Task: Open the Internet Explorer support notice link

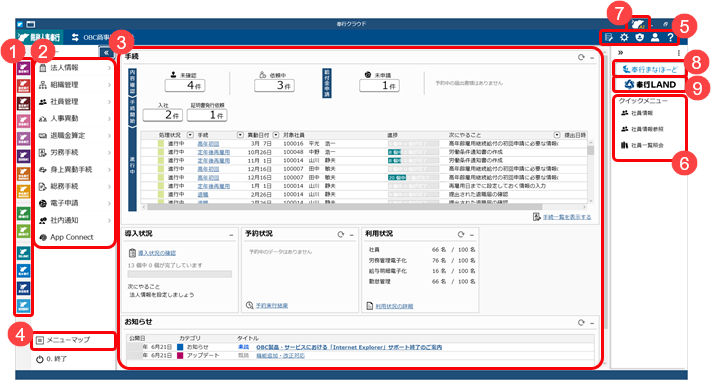Action: [349, 347]
